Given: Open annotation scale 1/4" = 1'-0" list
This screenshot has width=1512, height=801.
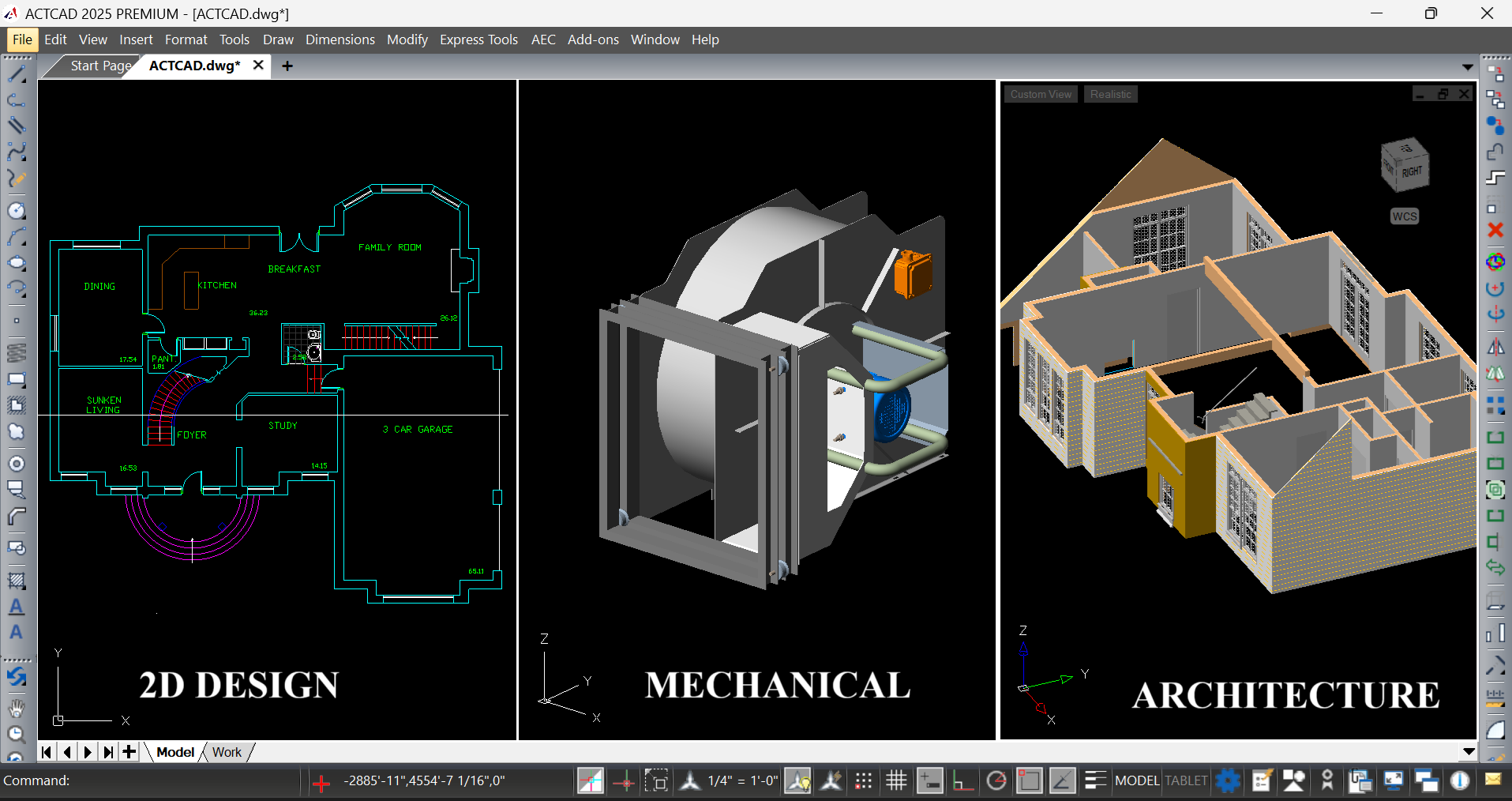Looking at the screenshot, I should tap(742, 780).
